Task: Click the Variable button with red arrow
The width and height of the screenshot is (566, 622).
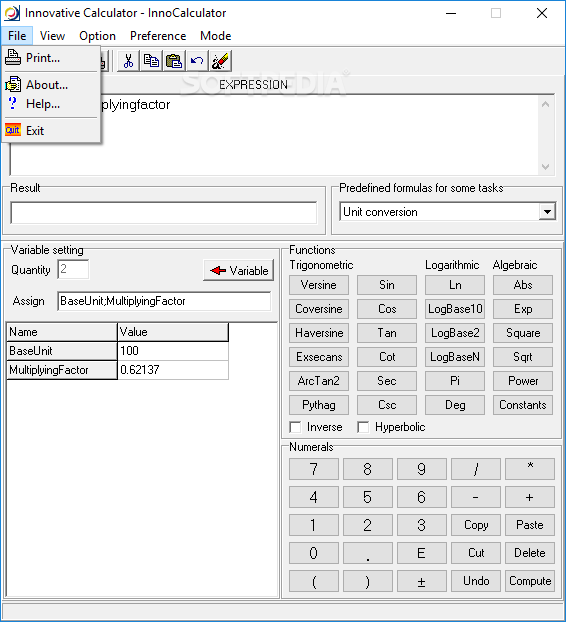Action: tap(238, 271)
